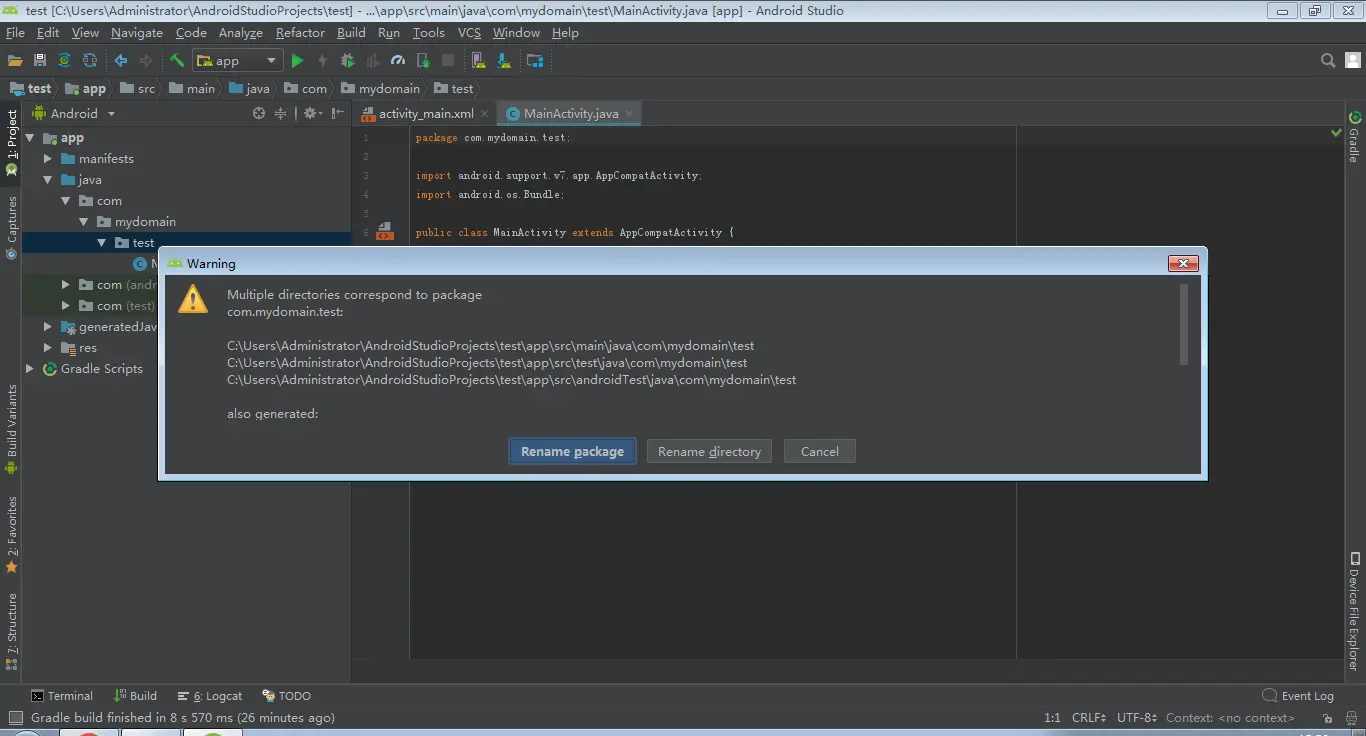Screen dimensions: 1366x736
Task: Open the Build menu
Action: tap(351, 33)
